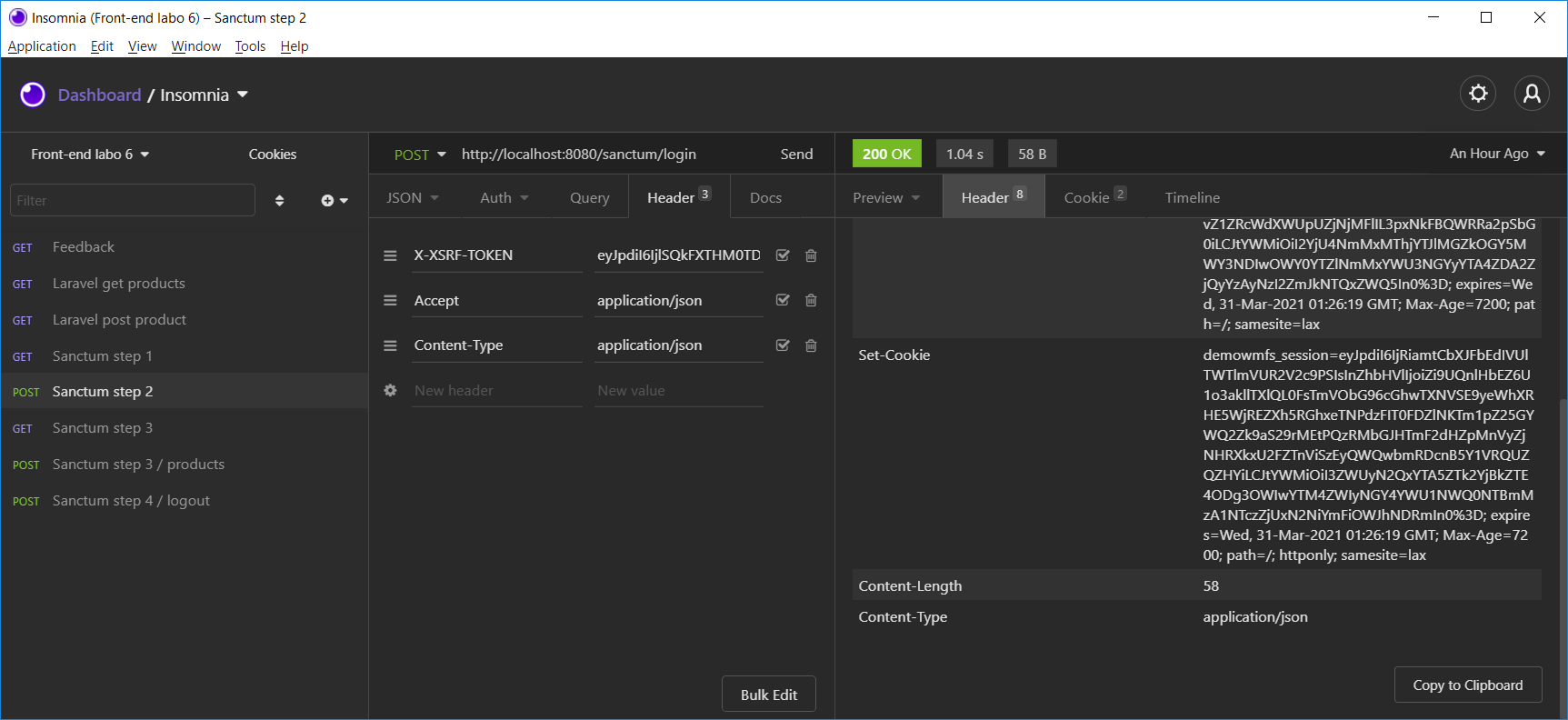
Task: Select the Sanctum step 1 request
Action: [184, 356]
